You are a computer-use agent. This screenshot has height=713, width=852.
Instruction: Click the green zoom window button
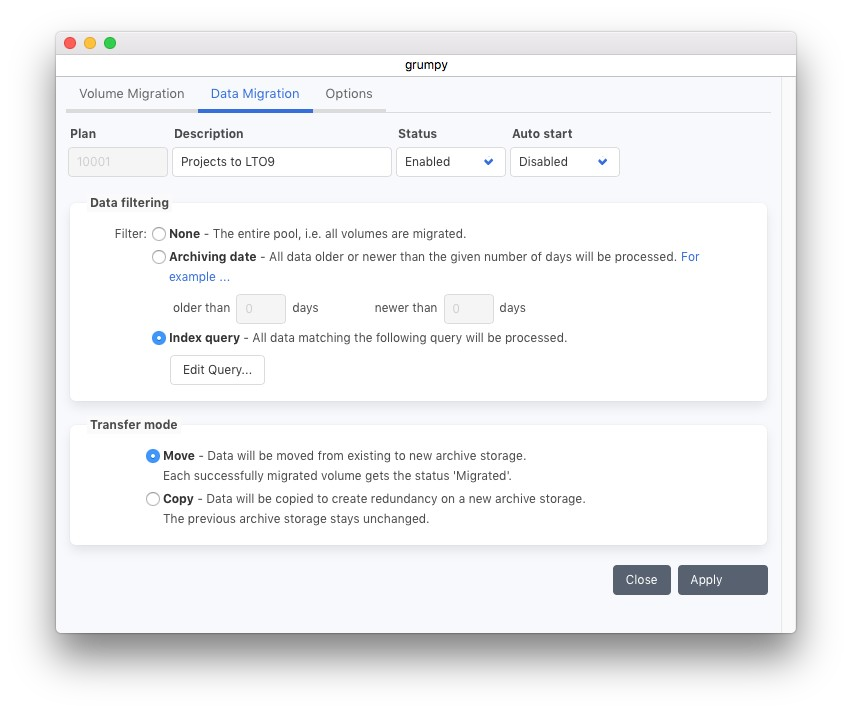coord(110,43)
